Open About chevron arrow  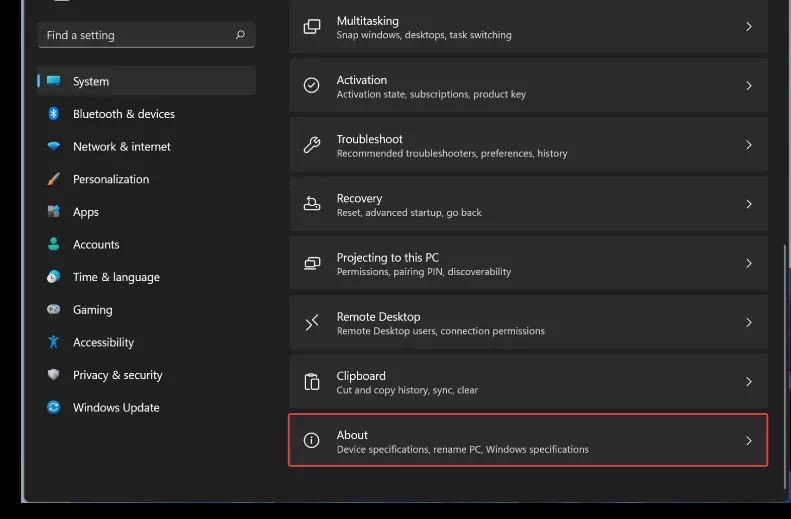pos(749,441)
